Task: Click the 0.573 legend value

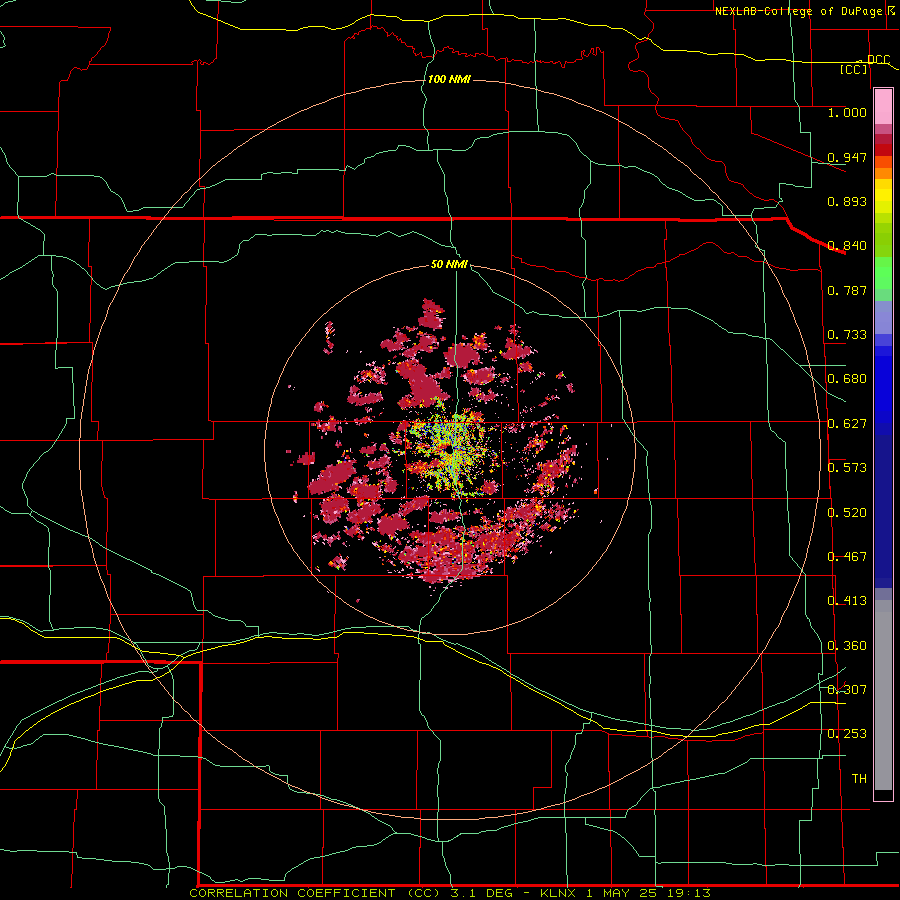Action: (847, 468)
